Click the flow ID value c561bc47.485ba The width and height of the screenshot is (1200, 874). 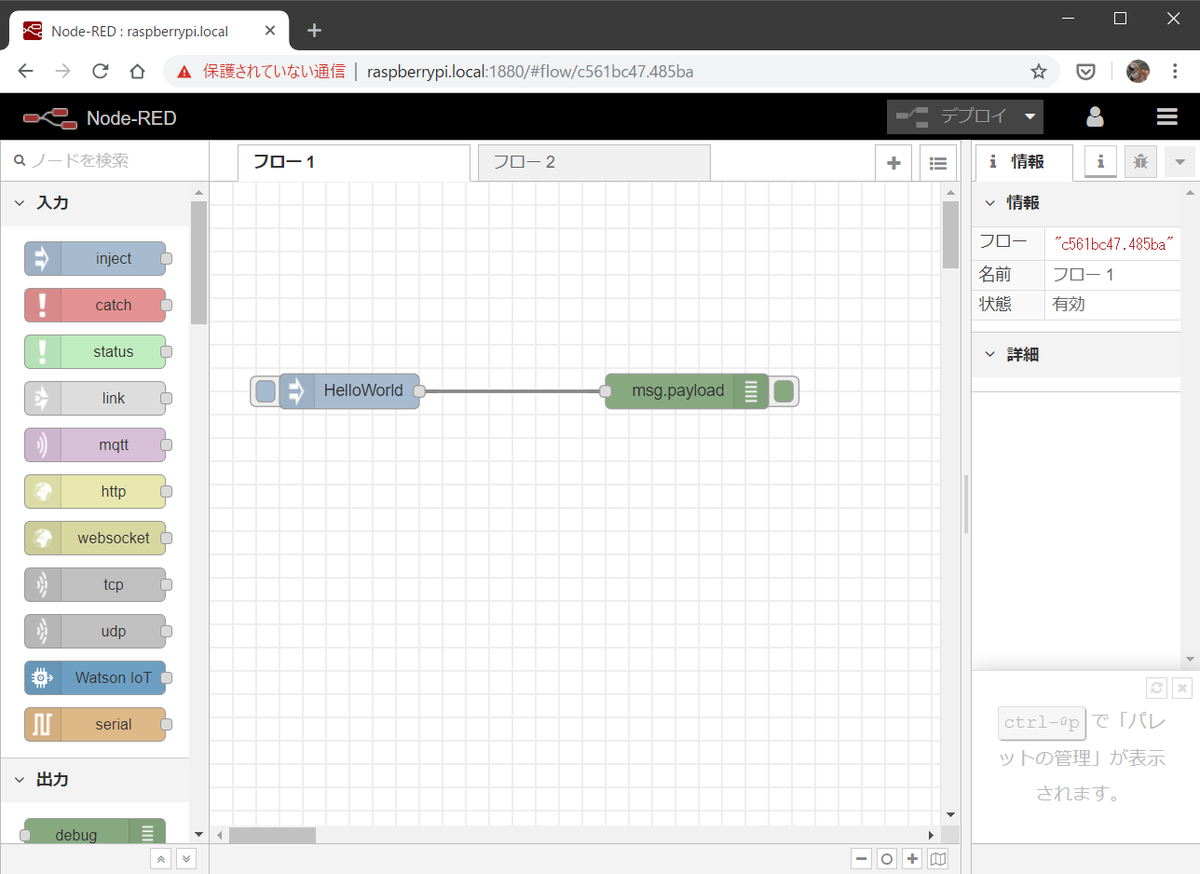coord(1113,243)
